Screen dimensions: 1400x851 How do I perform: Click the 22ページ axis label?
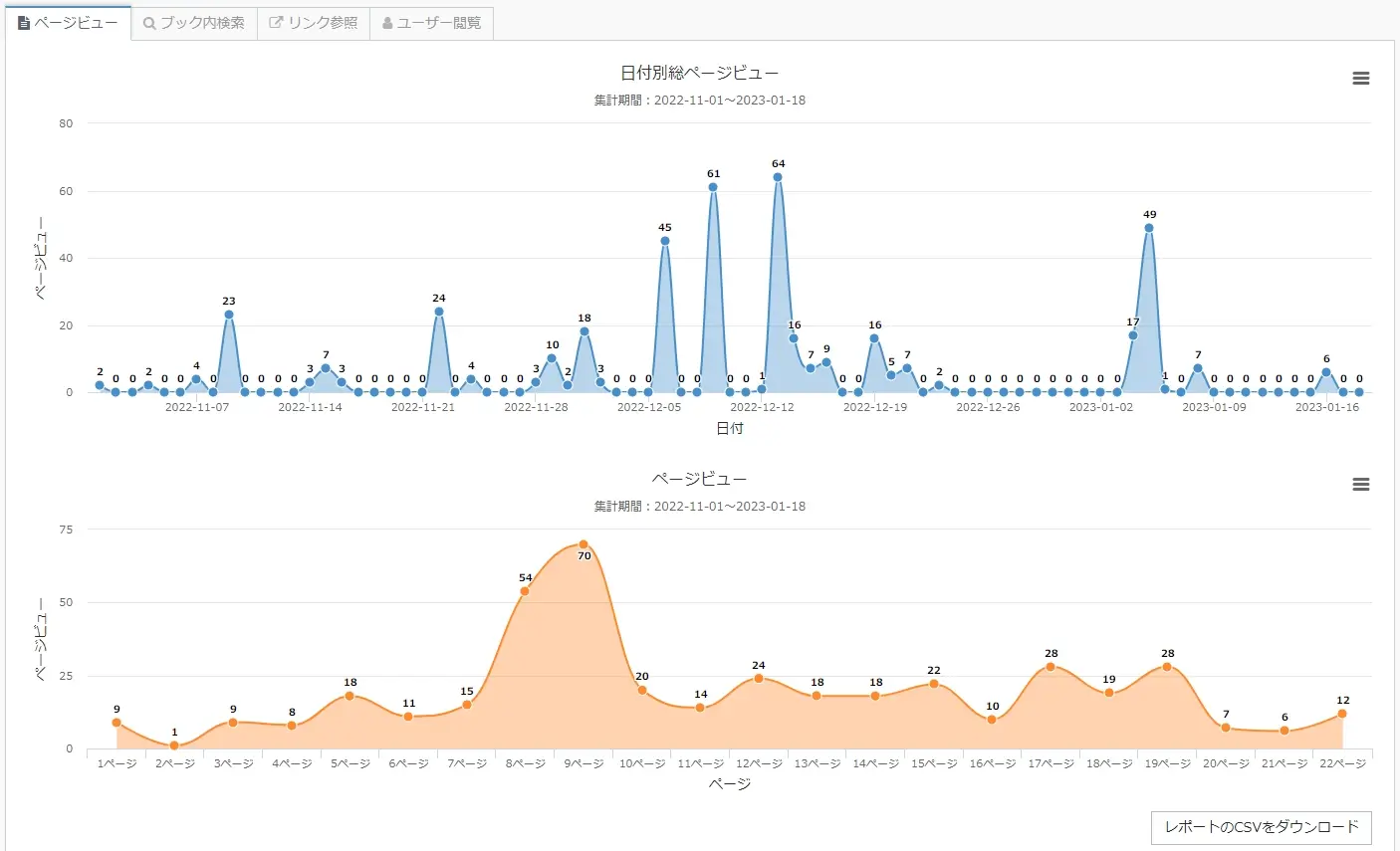click(x=1342, y=763)
